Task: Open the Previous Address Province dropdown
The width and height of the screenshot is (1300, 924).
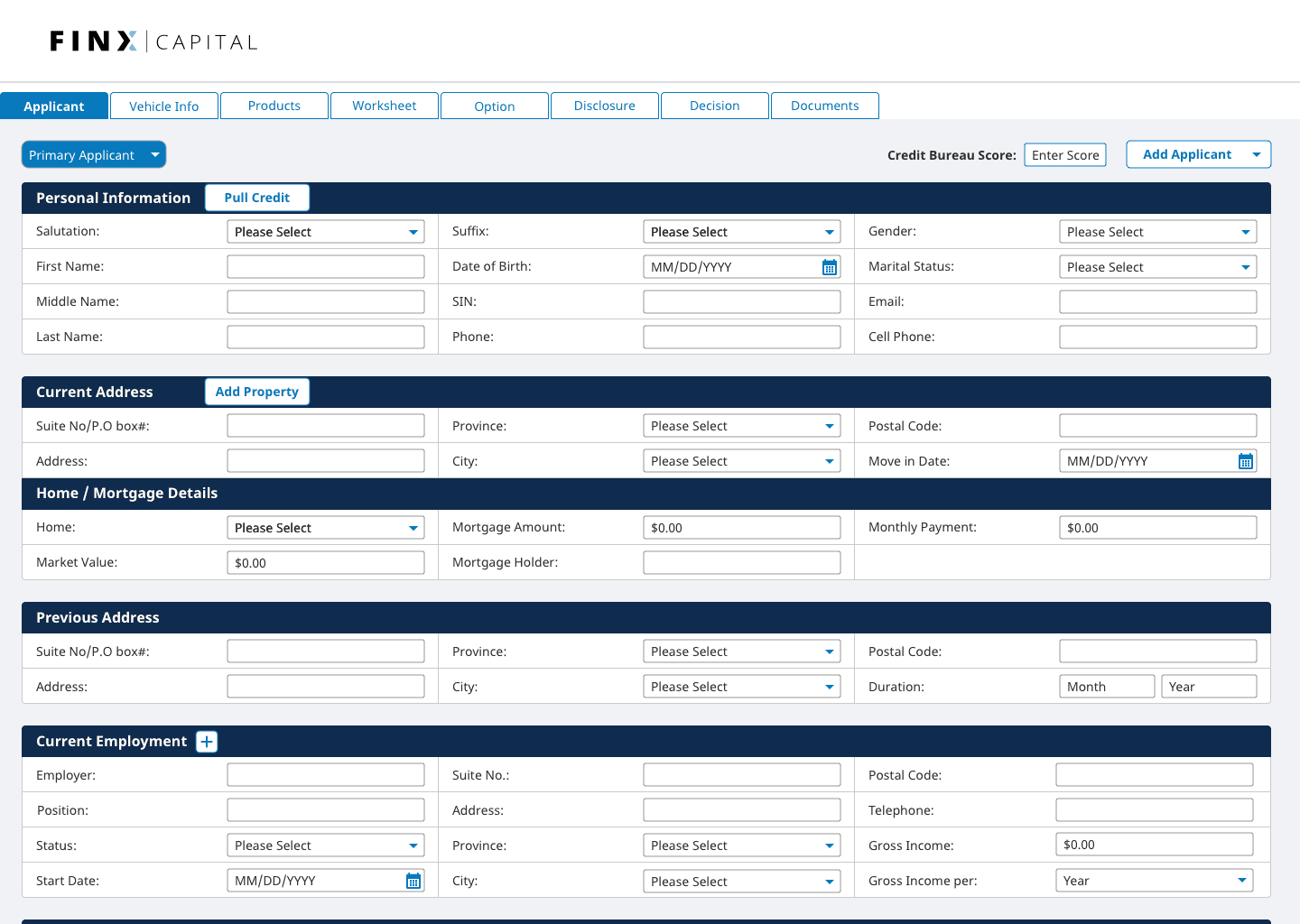Action: coord(742,651)
